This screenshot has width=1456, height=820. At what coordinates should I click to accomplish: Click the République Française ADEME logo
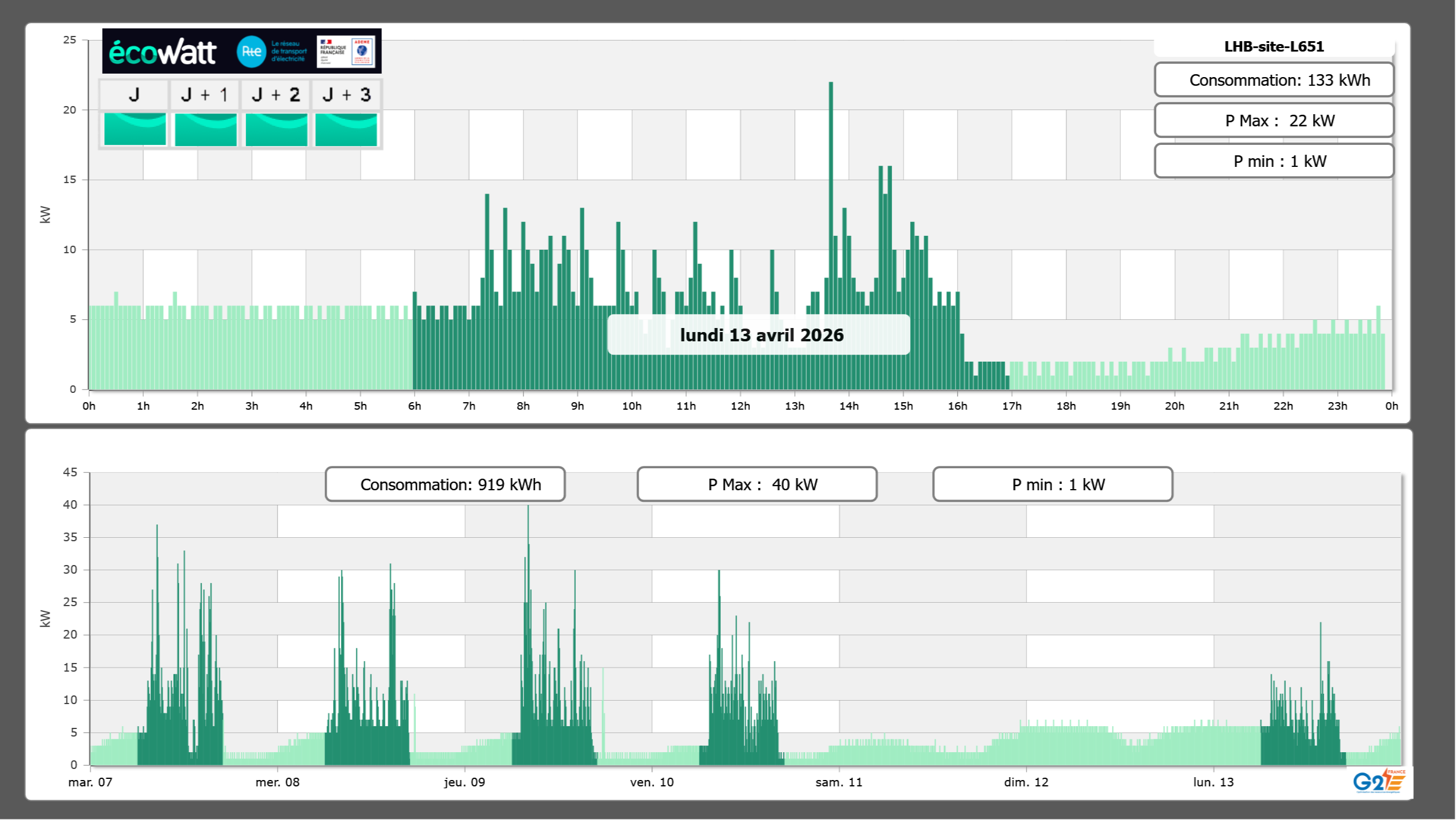(x=346, y=52)
